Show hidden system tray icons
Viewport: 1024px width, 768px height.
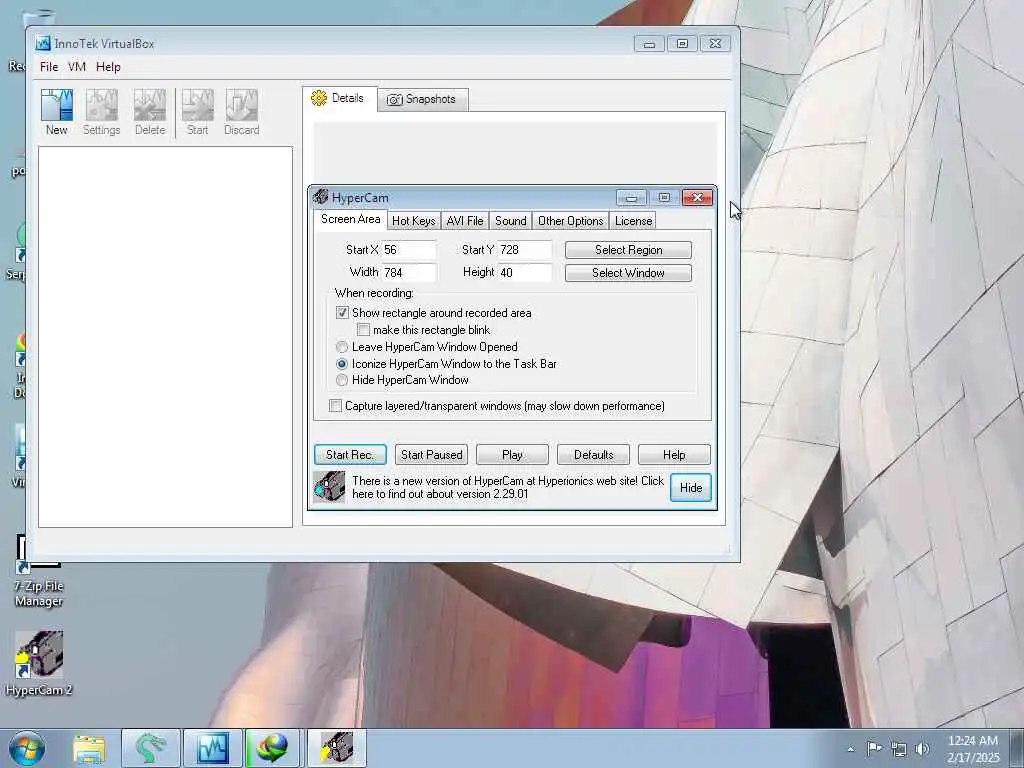point(850,749)
